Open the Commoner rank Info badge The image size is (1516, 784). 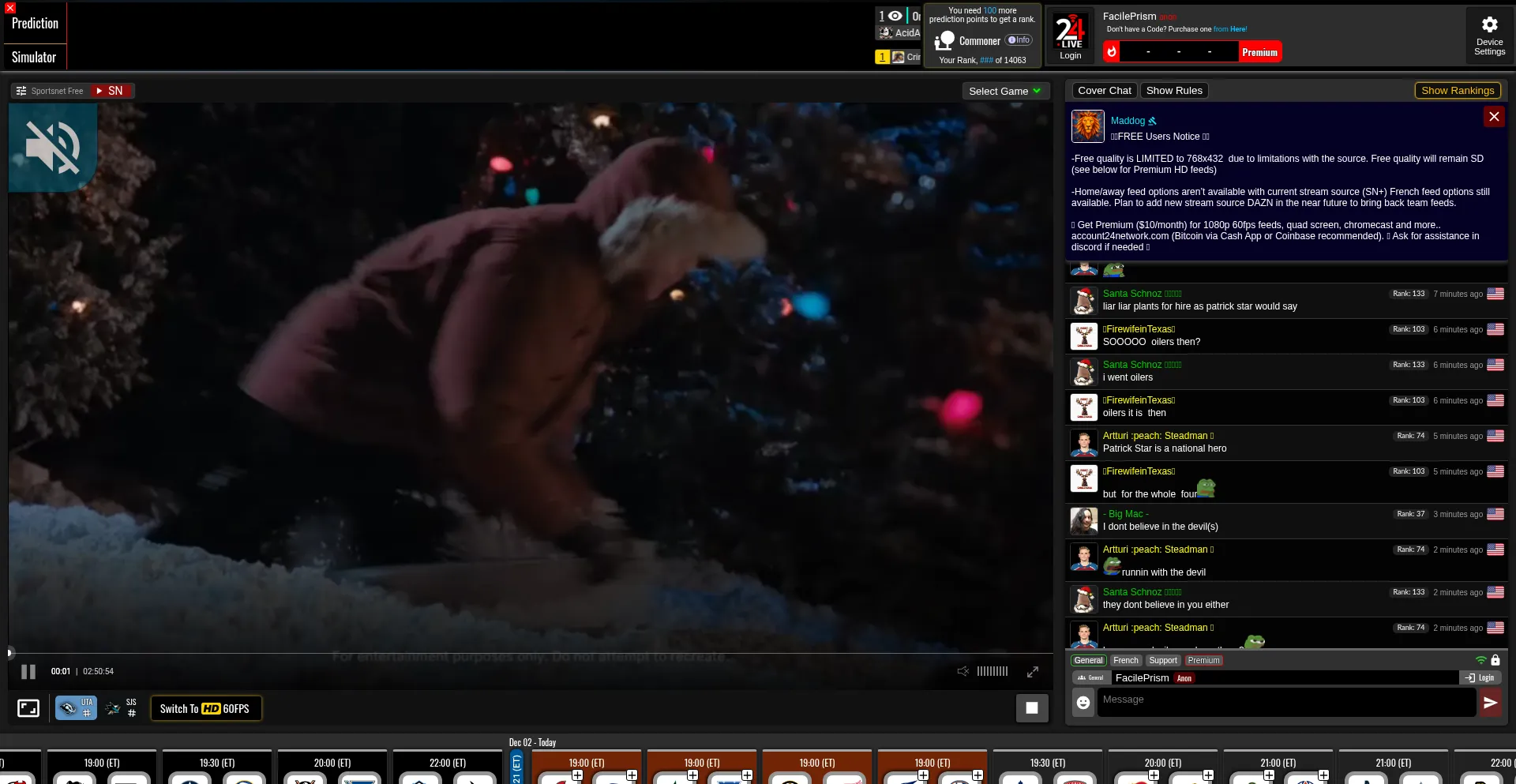1019,40
